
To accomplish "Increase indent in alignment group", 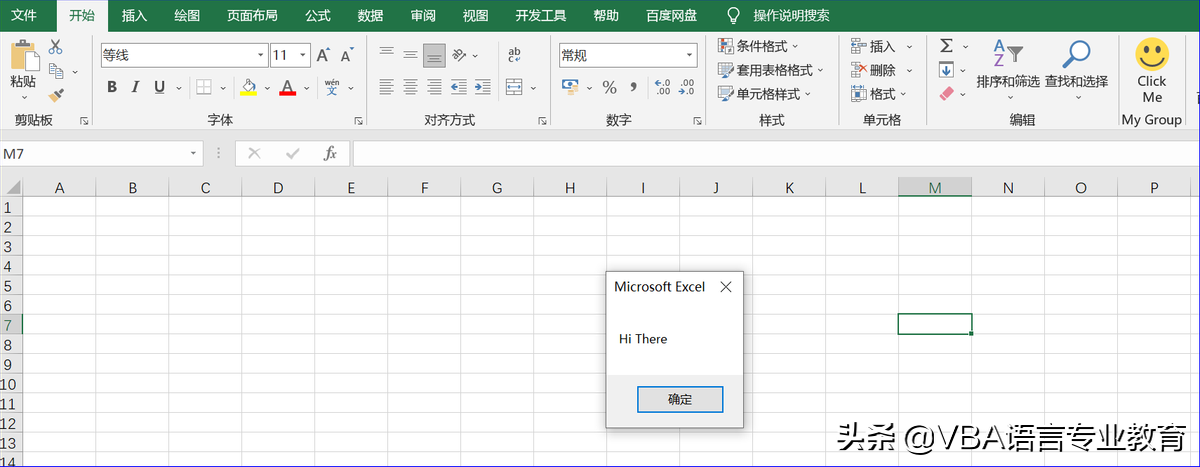I will click(x=483, y=87).
